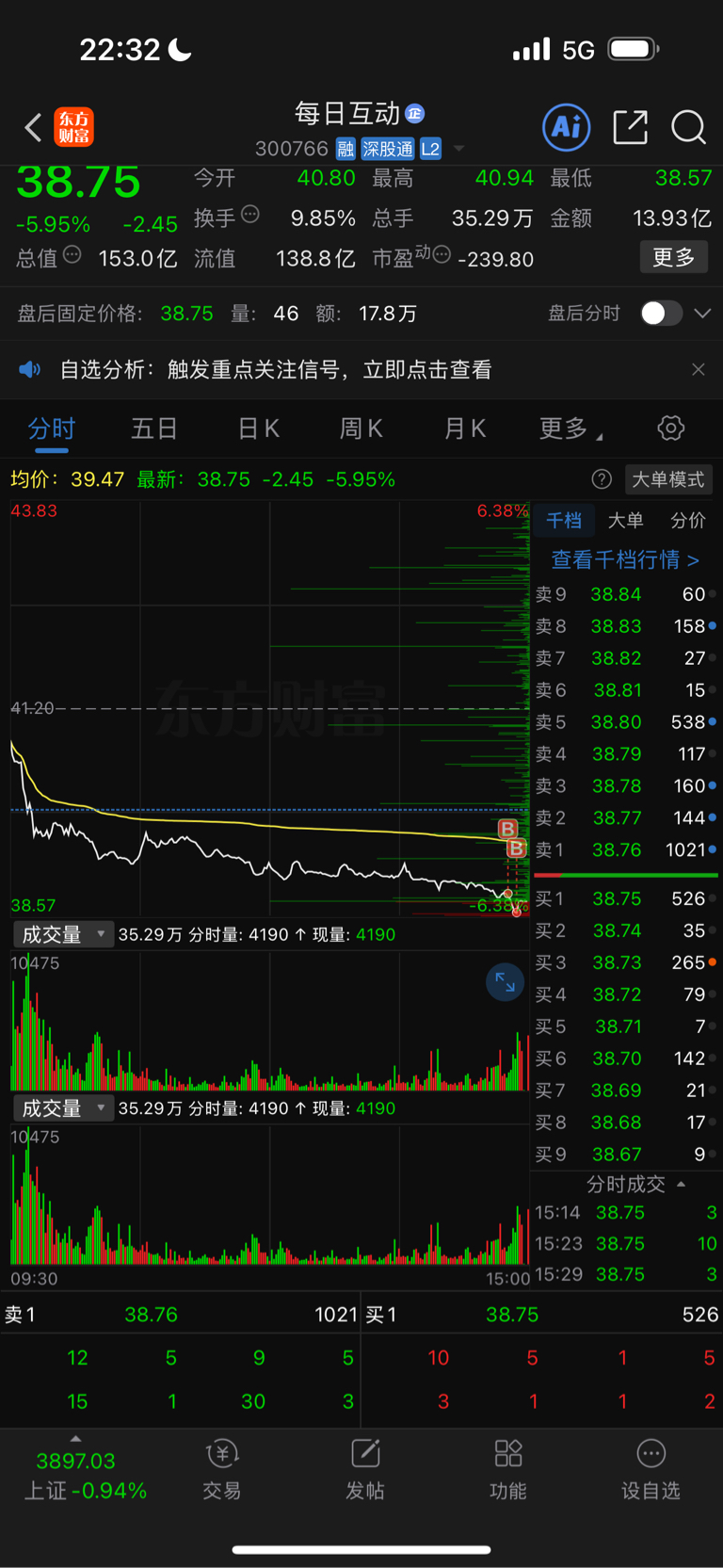Switch to 五日 tab

click(x=154, y=429)
